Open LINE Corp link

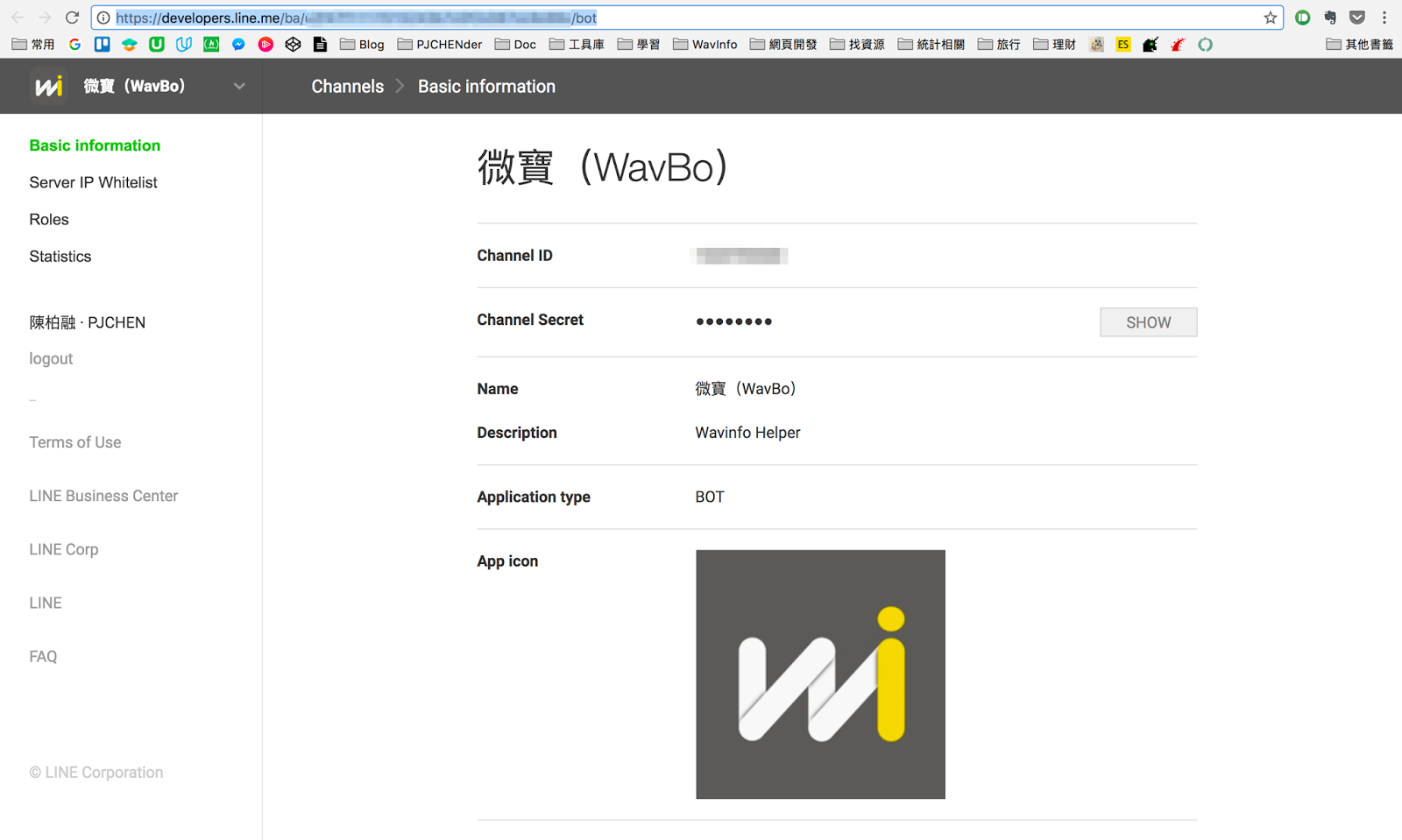pos(64,549)
